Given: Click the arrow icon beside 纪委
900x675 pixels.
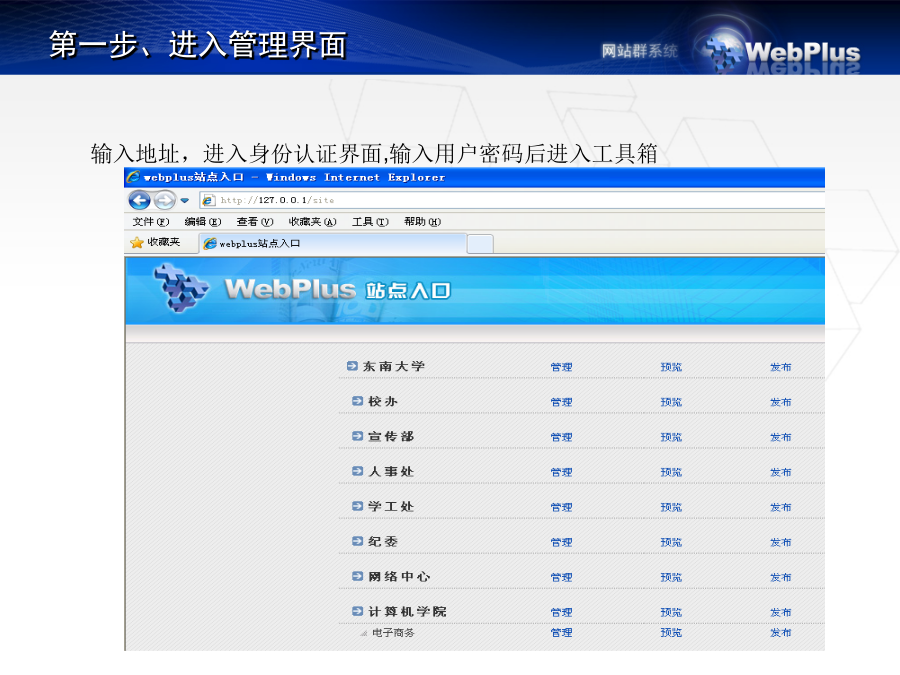Looking at the screenshot, I should tap(358, 541).
